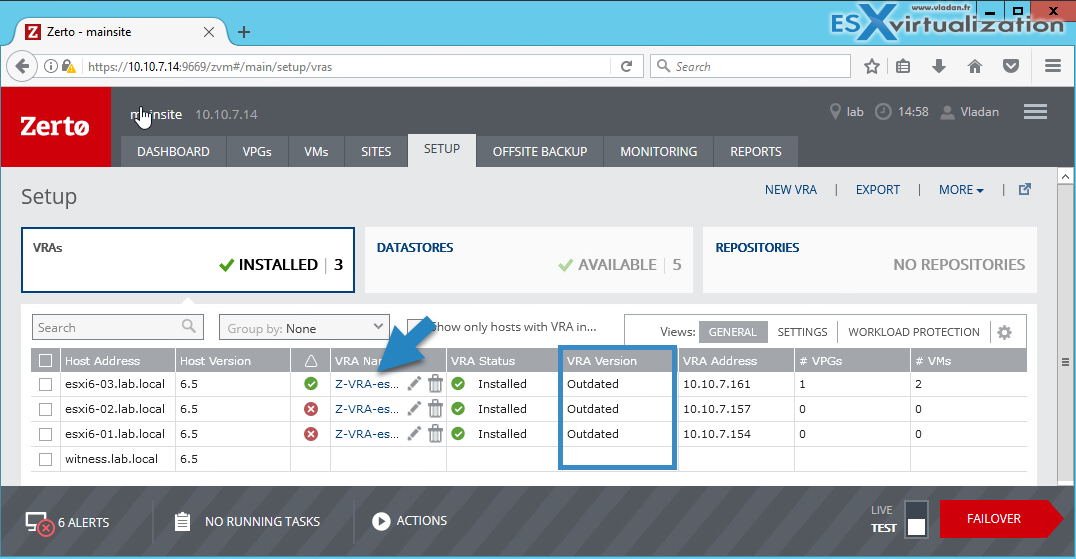Click the EXPORT link
This screenshot has height=559, width=1076.
click(x=878, y=190)
